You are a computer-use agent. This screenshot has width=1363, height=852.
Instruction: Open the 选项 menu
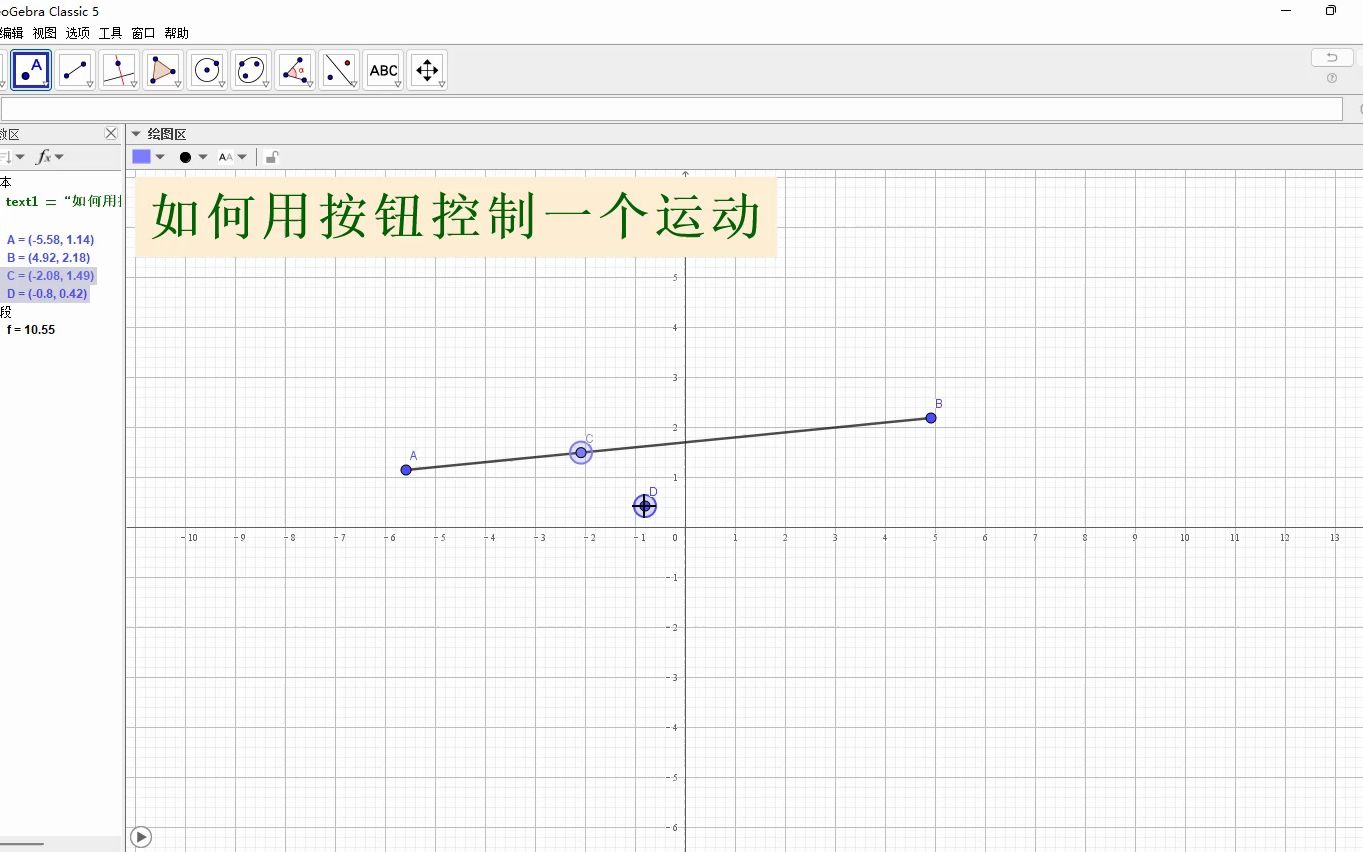point(78,33)
